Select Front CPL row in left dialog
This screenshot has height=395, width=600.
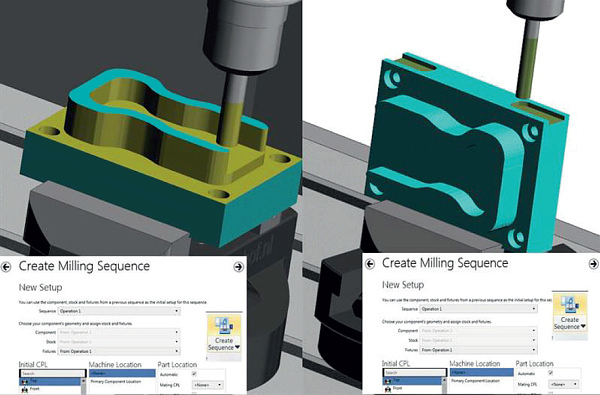point(50,389)
